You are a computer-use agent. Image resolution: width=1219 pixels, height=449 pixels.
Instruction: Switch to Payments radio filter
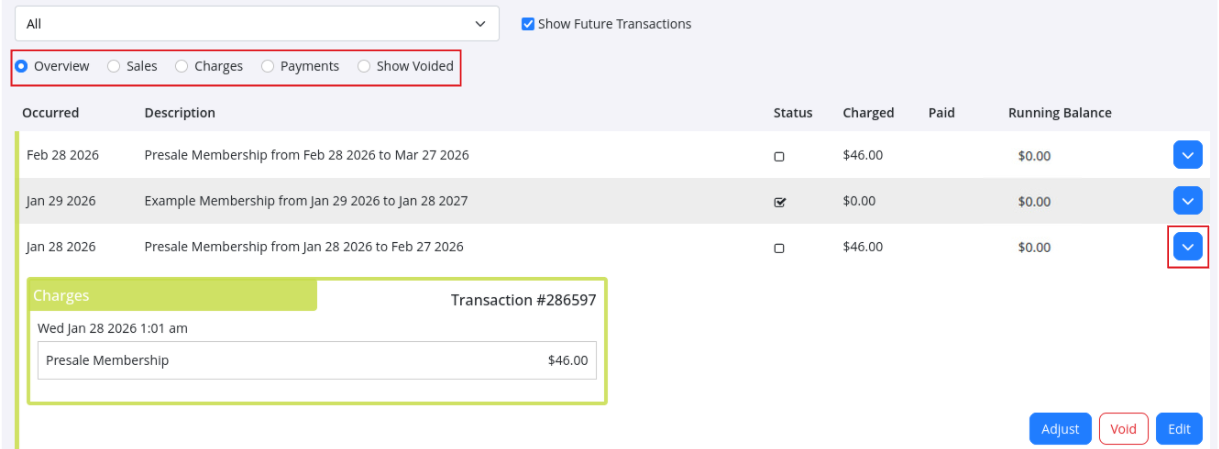[x=267, y=66]
